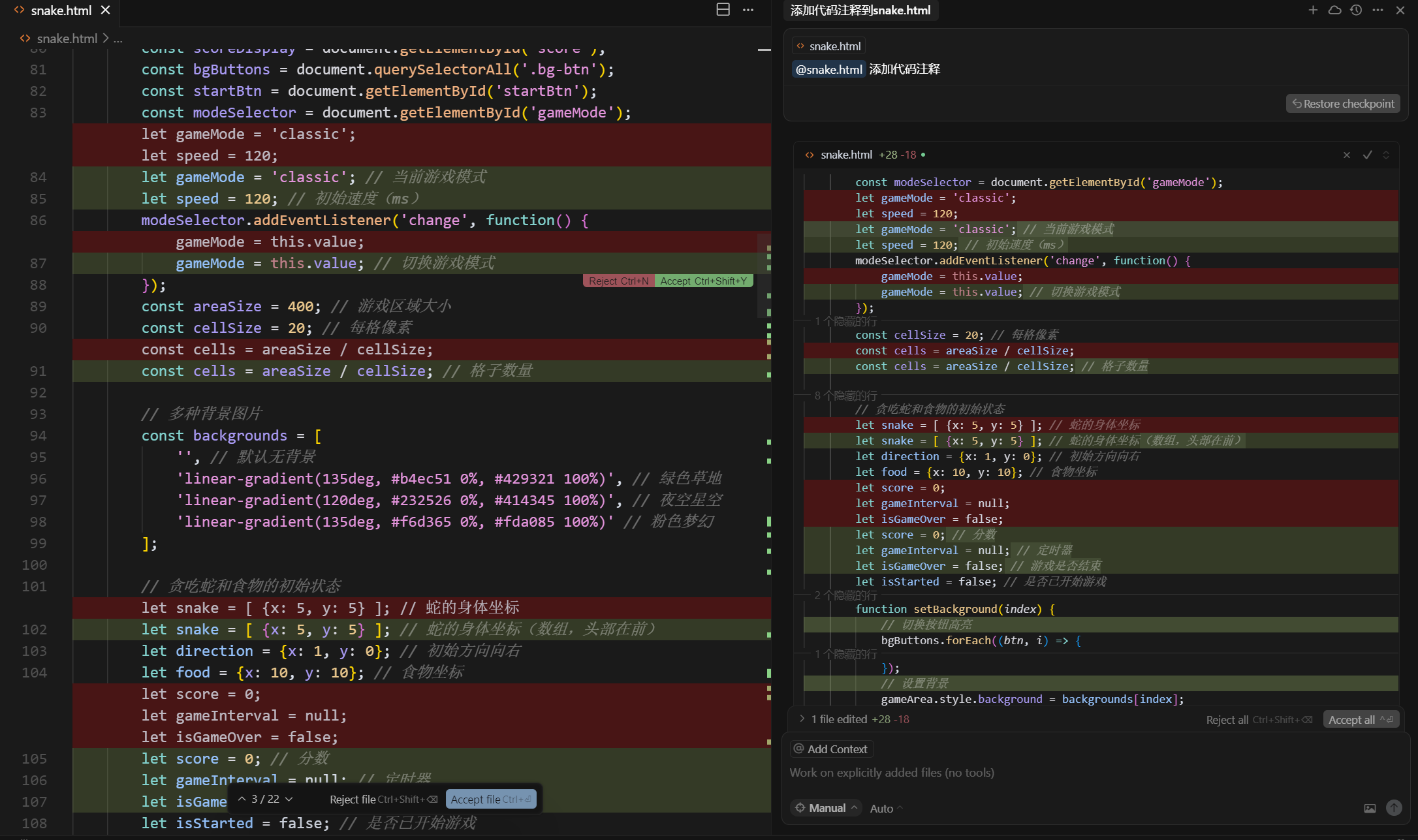Focus the chat message input field
Viewport: 1418px width, 840px height.
pyautogui.click(x=1045, y=773)
